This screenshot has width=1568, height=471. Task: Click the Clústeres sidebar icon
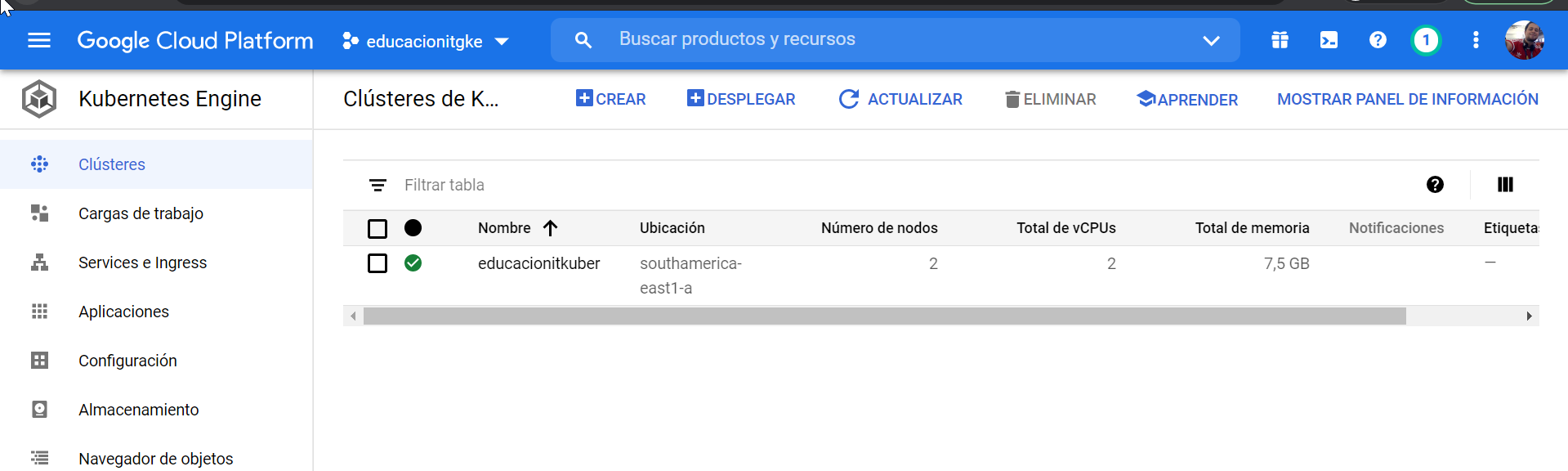(39, 164)
